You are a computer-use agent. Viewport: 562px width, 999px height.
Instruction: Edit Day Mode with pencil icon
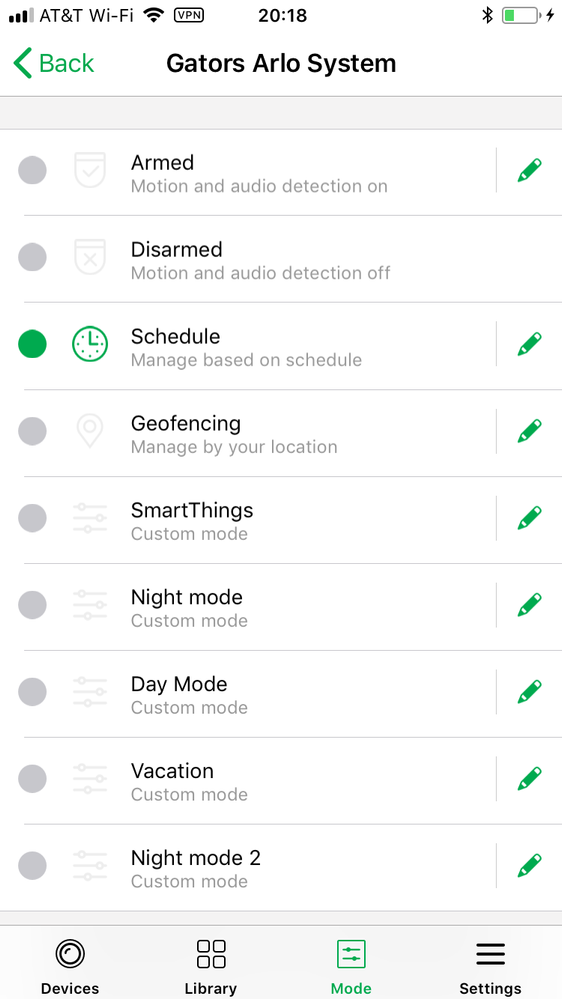[530, 692]
